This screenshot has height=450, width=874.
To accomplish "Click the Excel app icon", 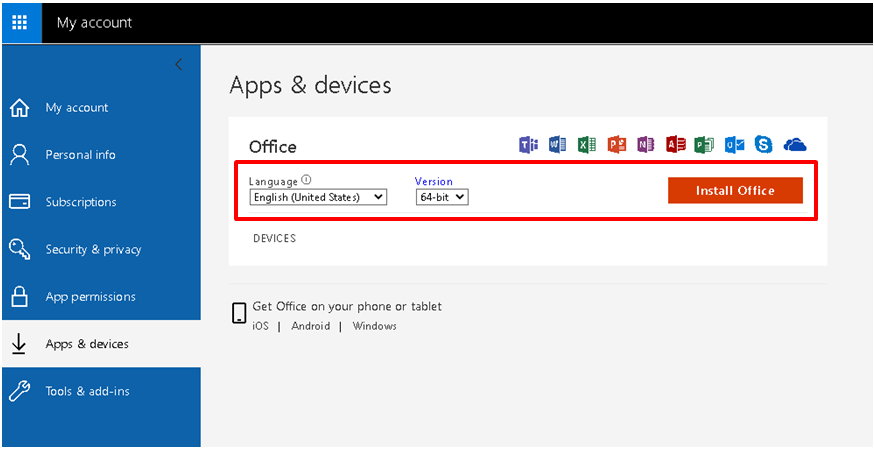I will point(587,144).
